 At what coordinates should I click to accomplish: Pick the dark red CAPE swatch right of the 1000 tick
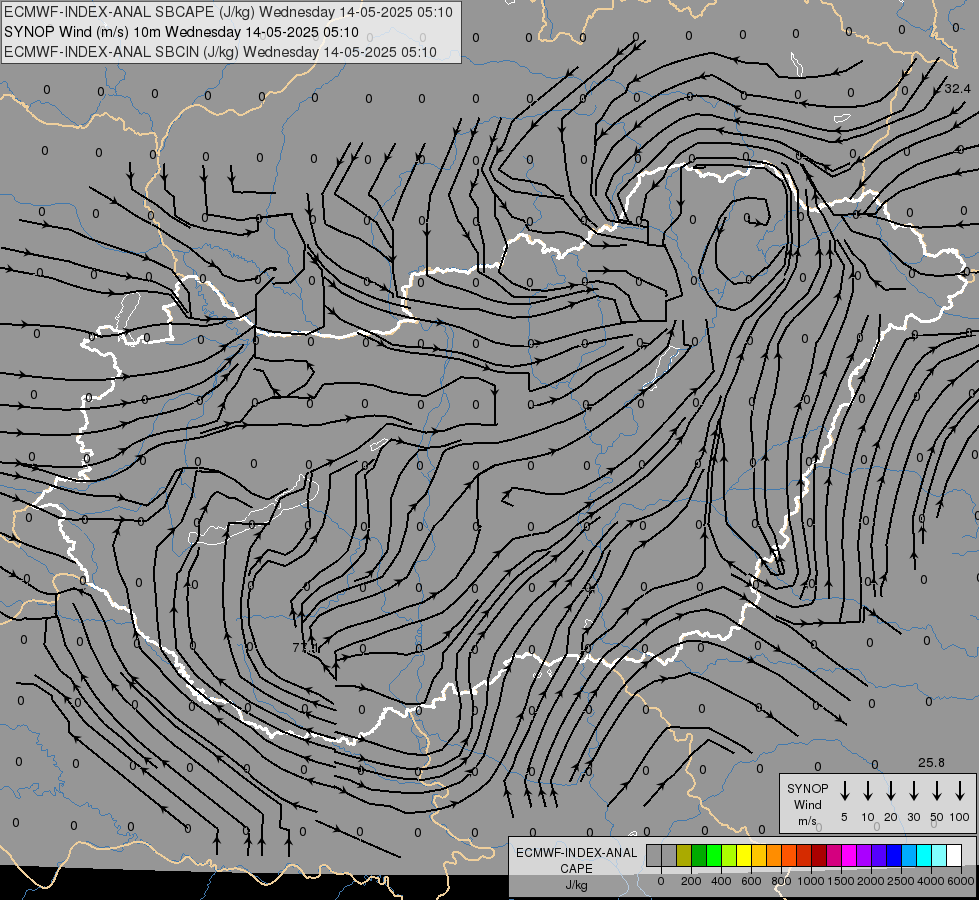coord(819,855)
